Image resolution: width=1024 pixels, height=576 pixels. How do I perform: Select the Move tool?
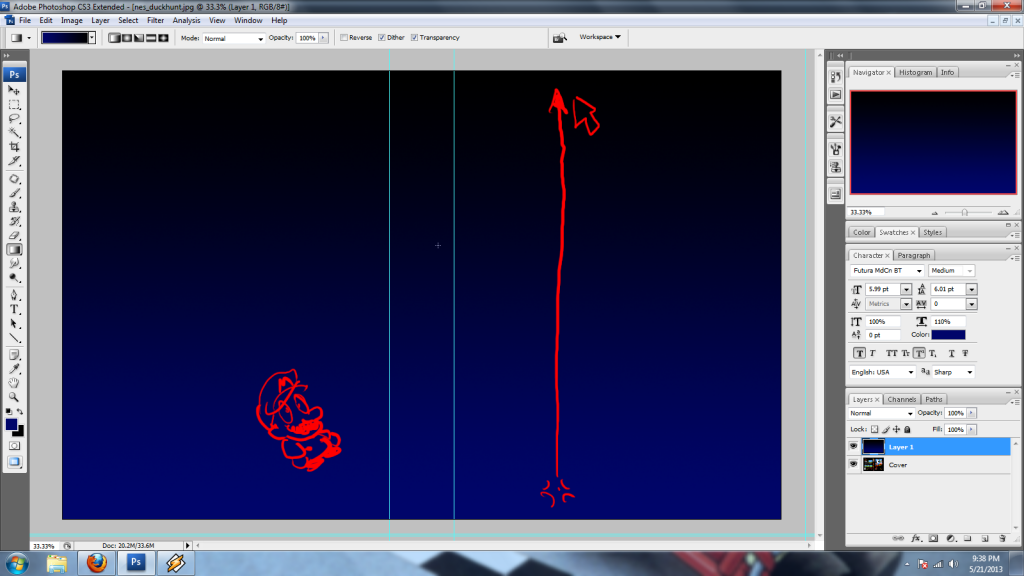(14, 90)
